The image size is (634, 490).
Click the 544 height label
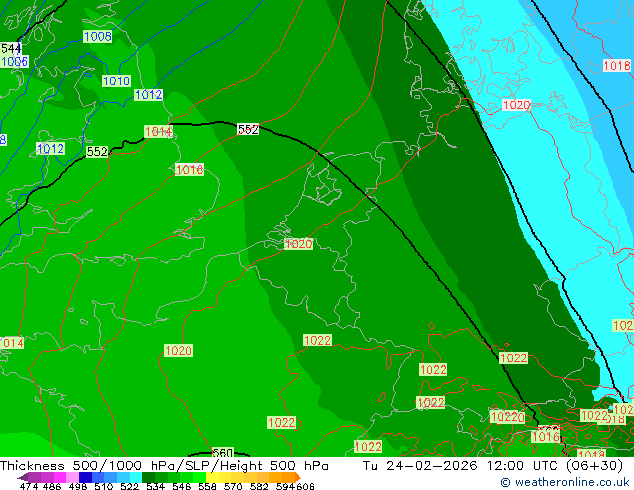[11, 49]
